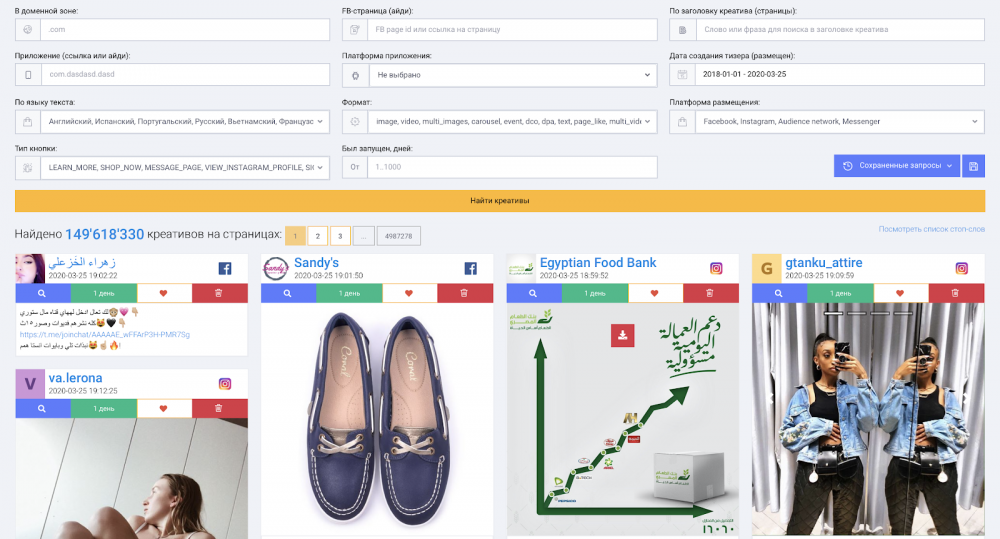Toggle the heart favorite on gtanku_attire card
The height and width of the screenshot is (539, 1000).
pos(899,293)
